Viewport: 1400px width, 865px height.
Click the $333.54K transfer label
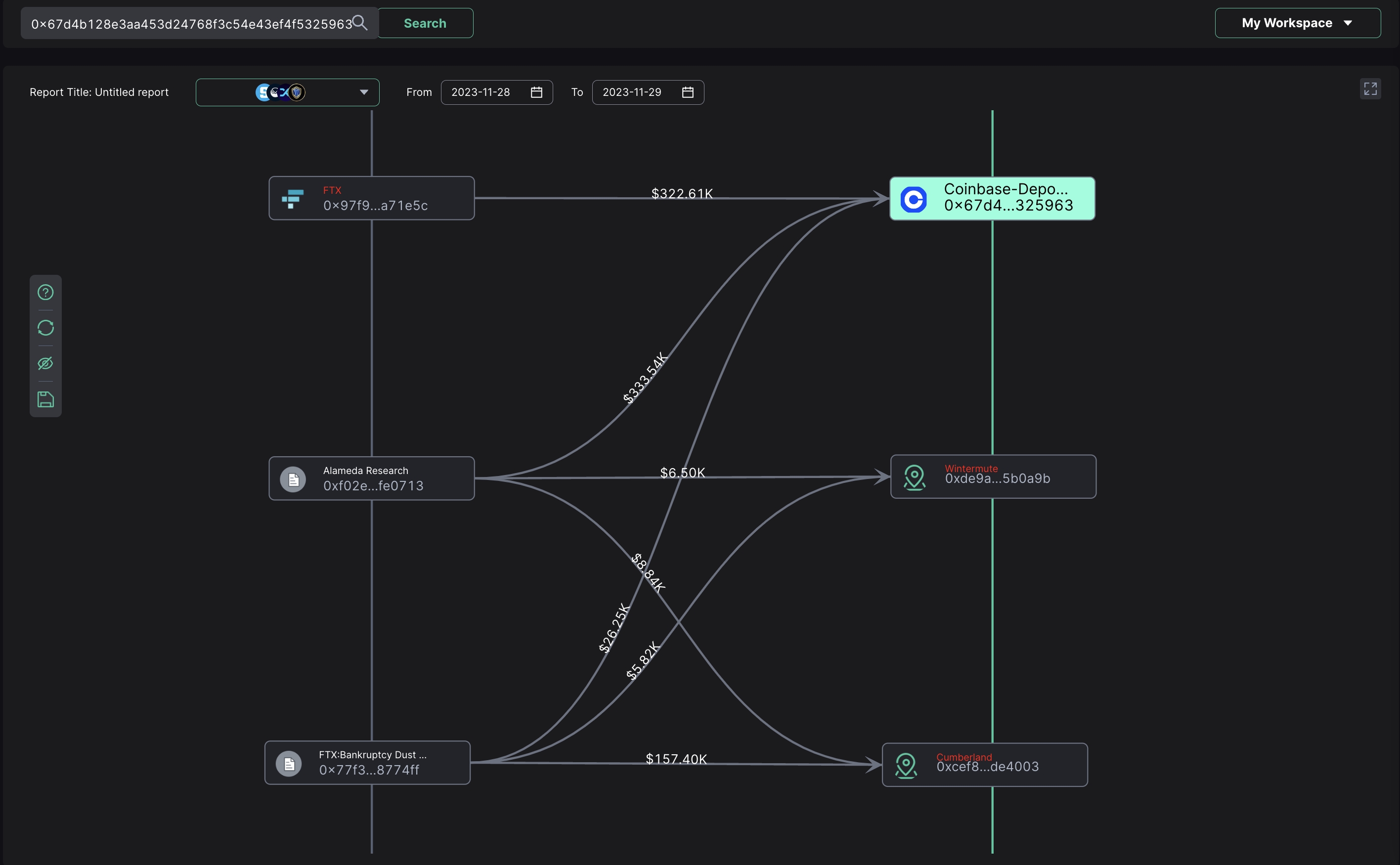[645, 378]
